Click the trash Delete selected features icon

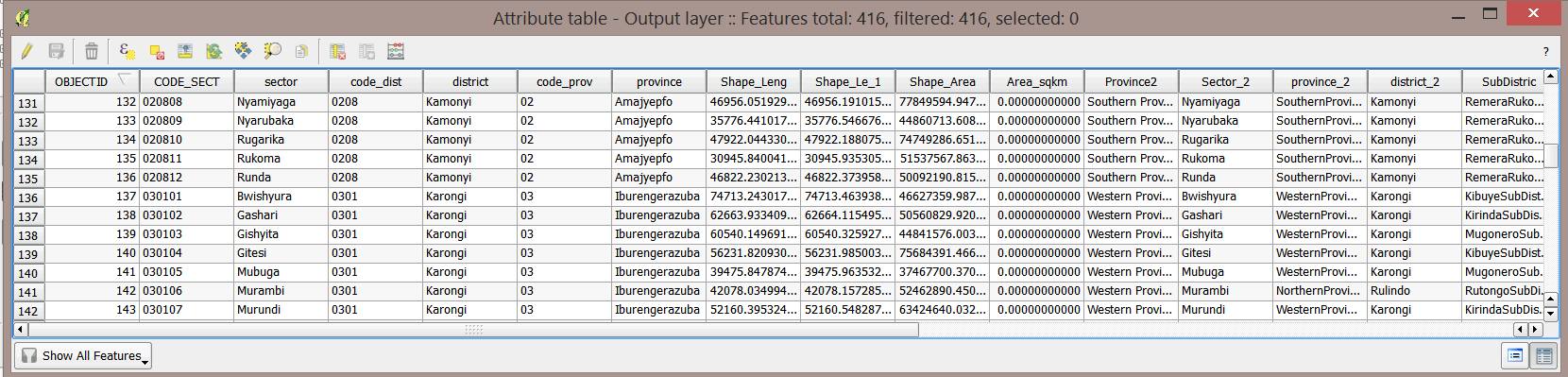click(x=92, y=51)
